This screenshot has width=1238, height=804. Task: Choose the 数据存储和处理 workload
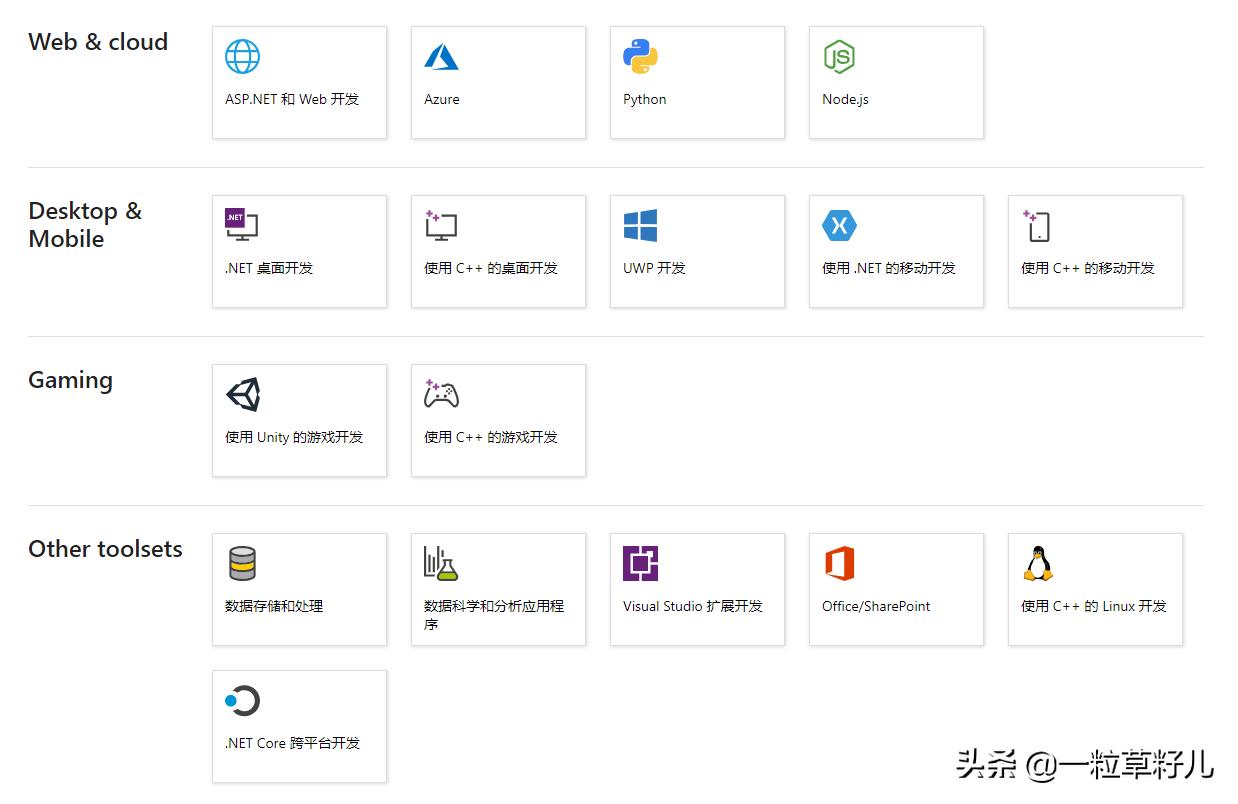(299, 589)
